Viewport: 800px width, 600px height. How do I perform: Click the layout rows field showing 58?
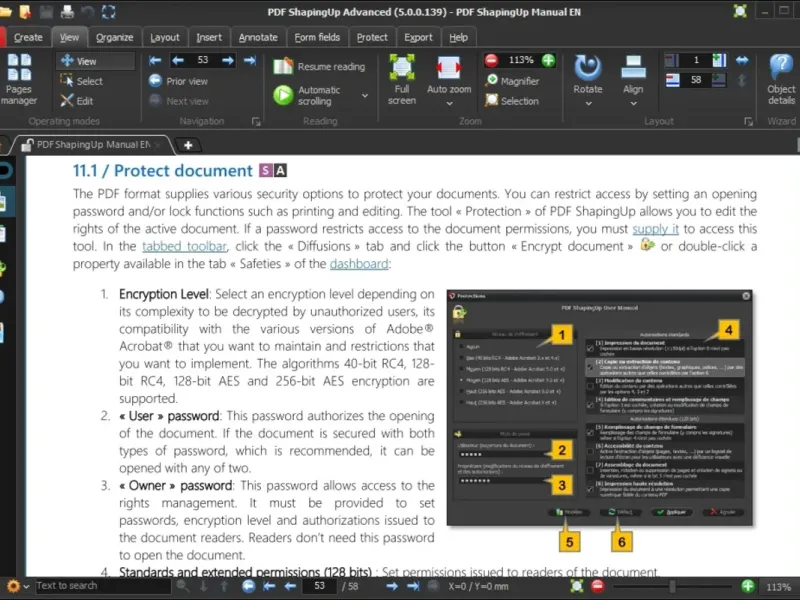pos(696,80)
